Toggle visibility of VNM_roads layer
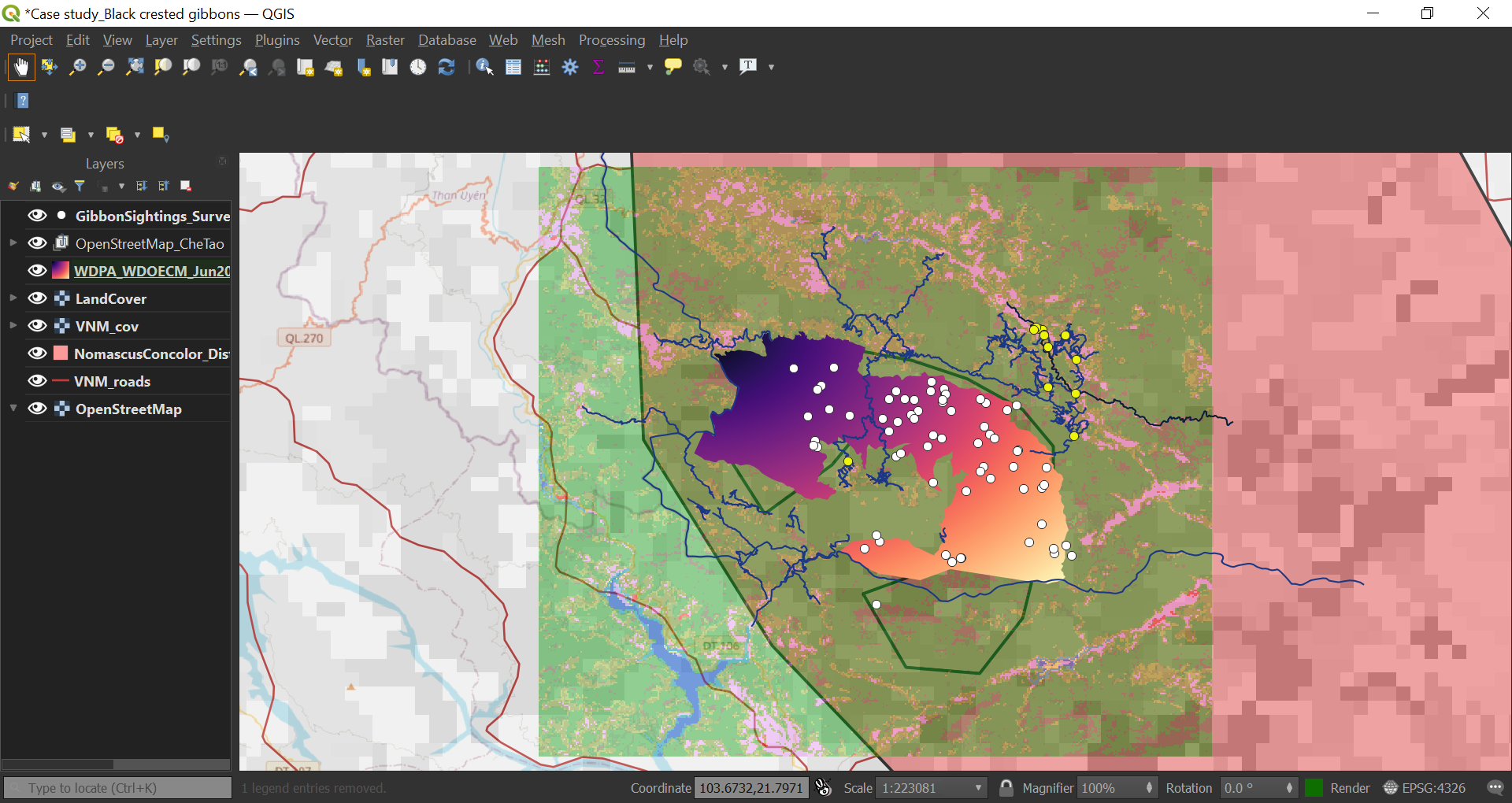This screenshot has height=803, width=1512. coord(37,381)
